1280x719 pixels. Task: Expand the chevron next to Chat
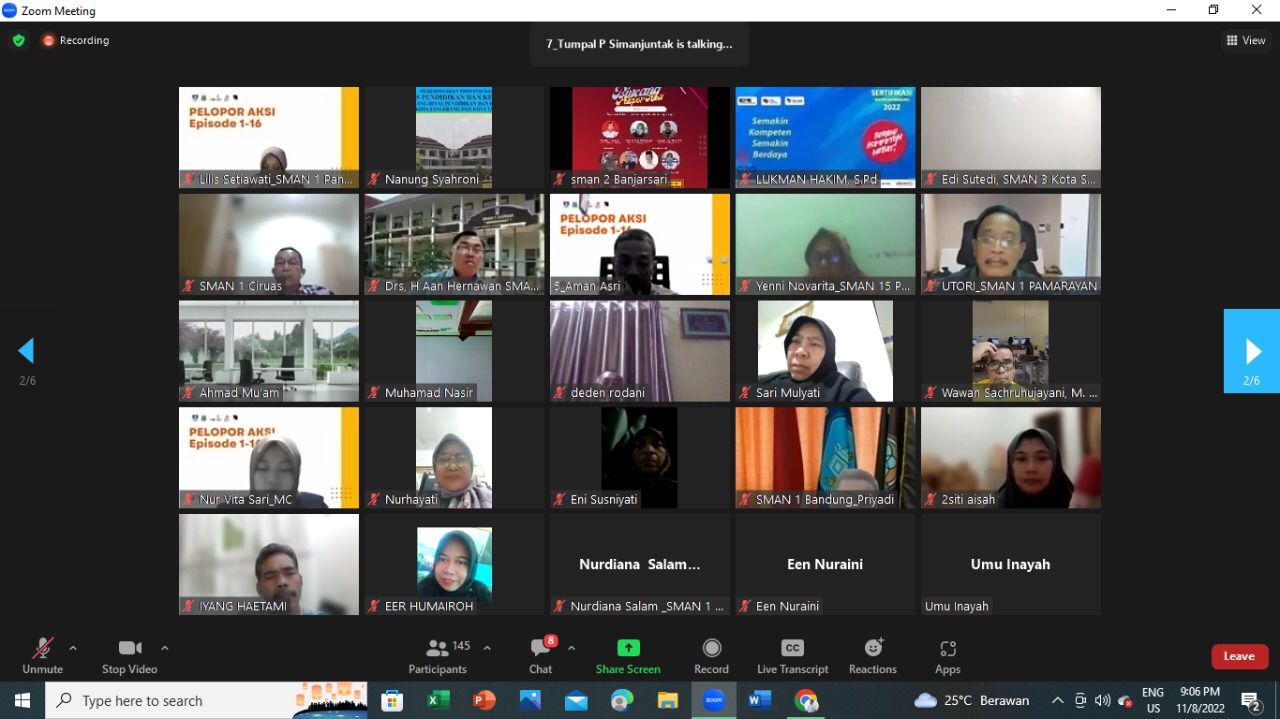coord(571,648)
